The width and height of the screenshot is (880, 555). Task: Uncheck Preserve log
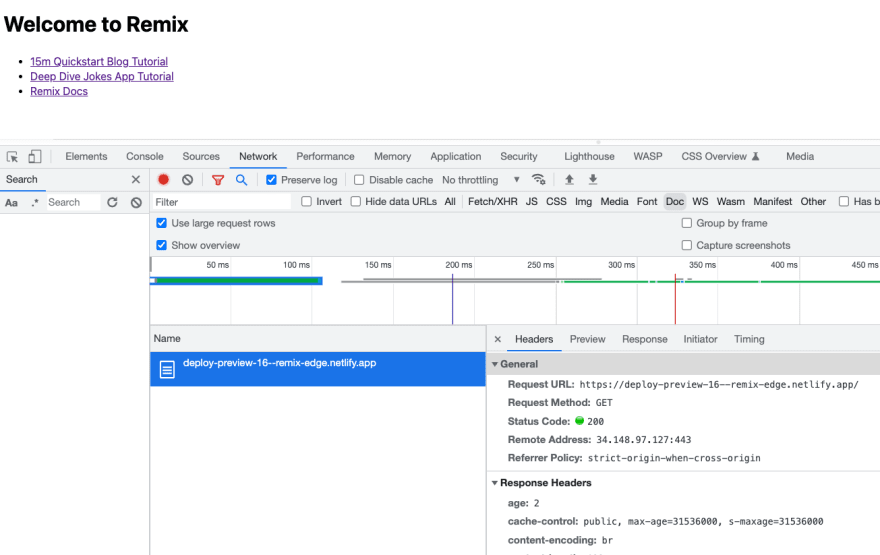(271, 180)
